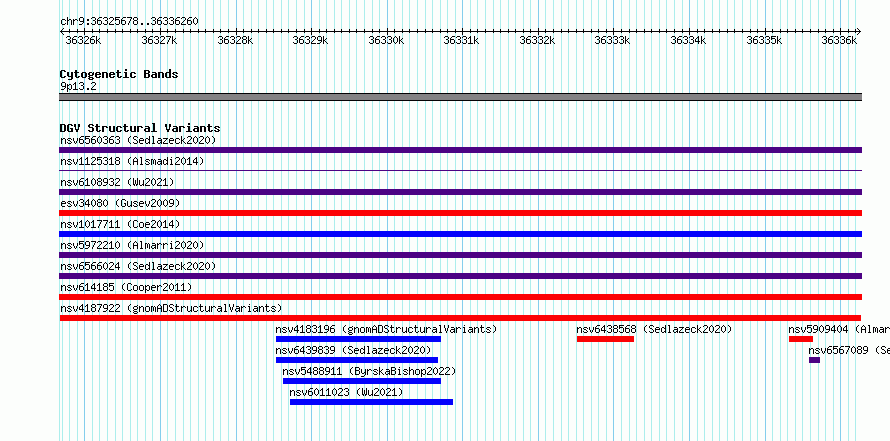
Task: Open the nsv6108932 (Wu2021) label
Action: click(117, 182)
